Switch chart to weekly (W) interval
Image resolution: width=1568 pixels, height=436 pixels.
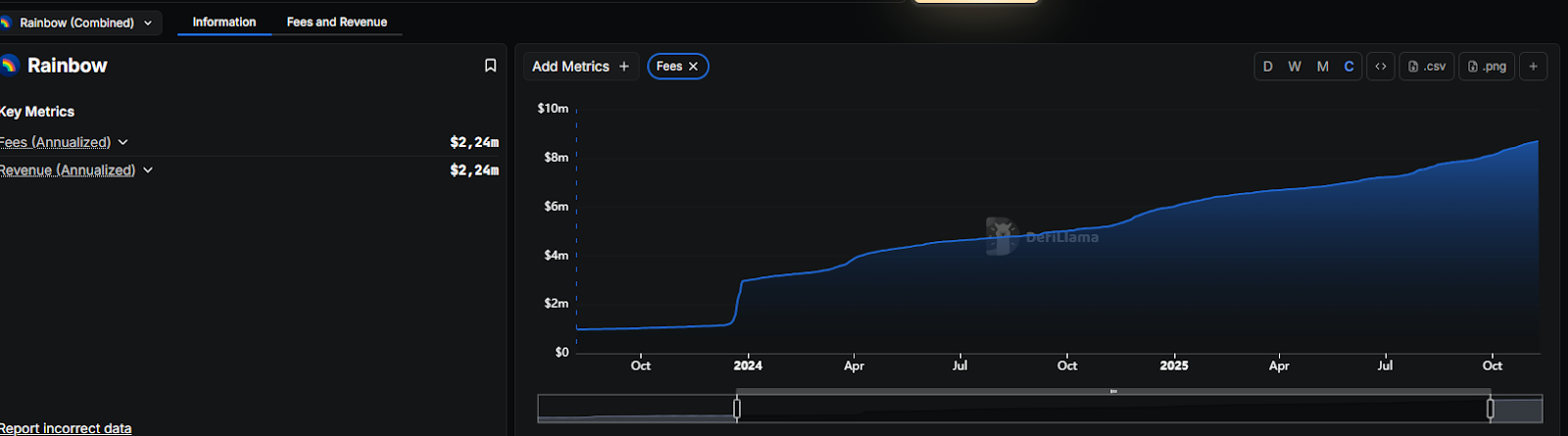1295,67
